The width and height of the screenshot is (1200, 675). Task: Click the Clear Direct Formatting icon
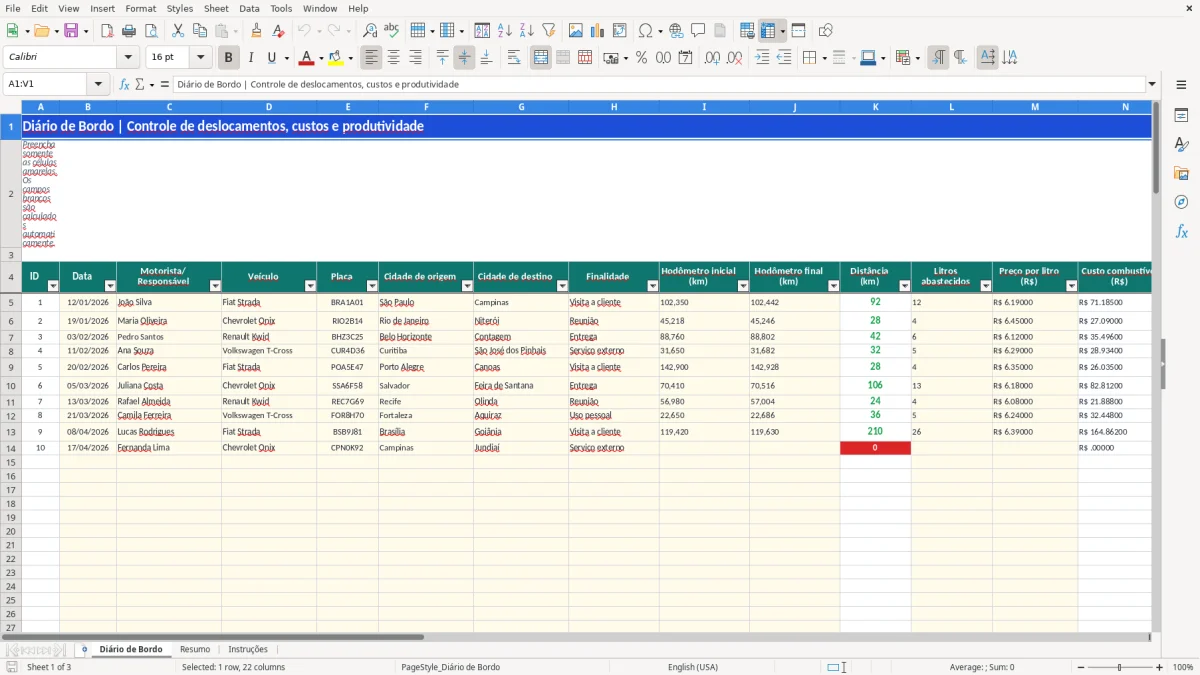click(278, 31)
